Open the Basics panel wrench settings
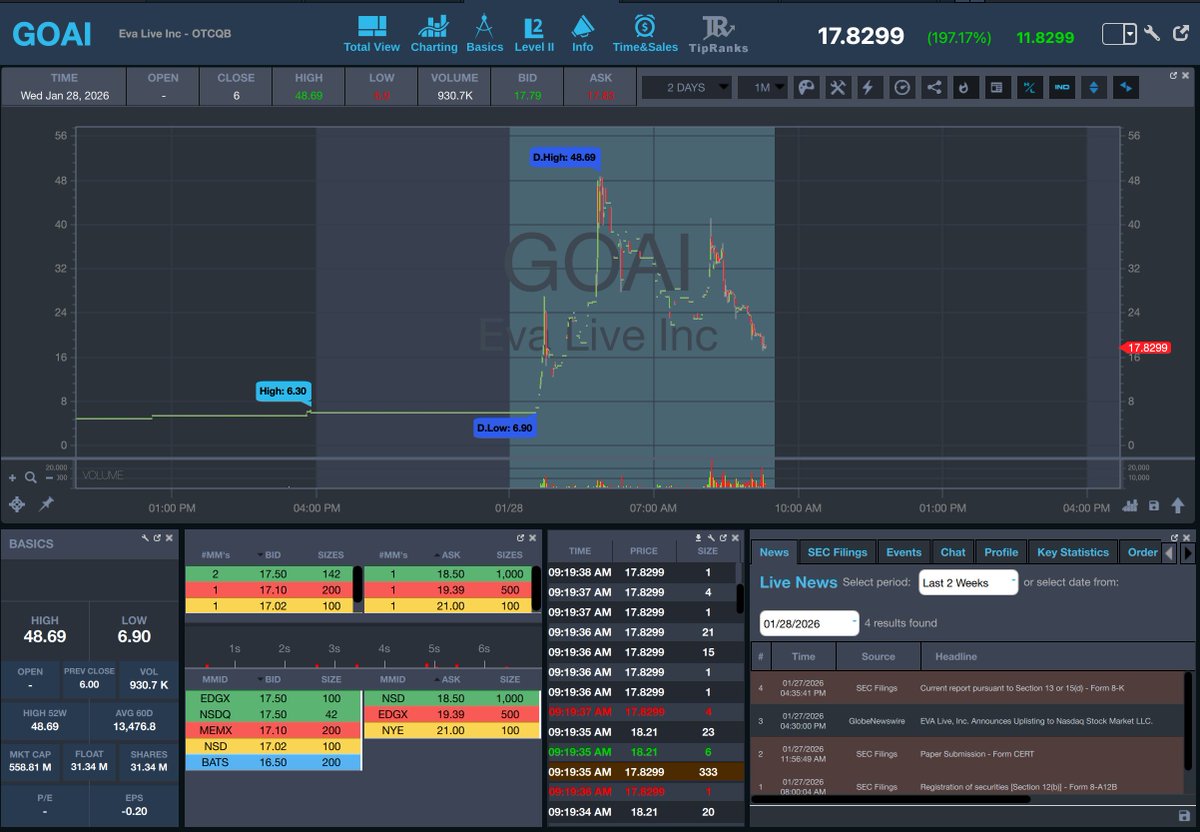1200x832 pixels. pos(146,538)
